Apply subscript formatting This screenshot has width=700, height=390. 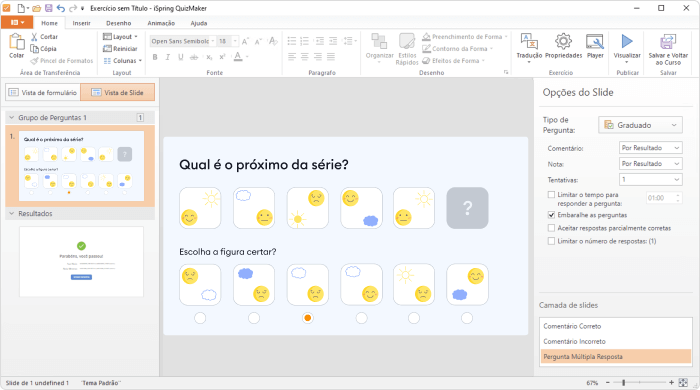point(209,57)
